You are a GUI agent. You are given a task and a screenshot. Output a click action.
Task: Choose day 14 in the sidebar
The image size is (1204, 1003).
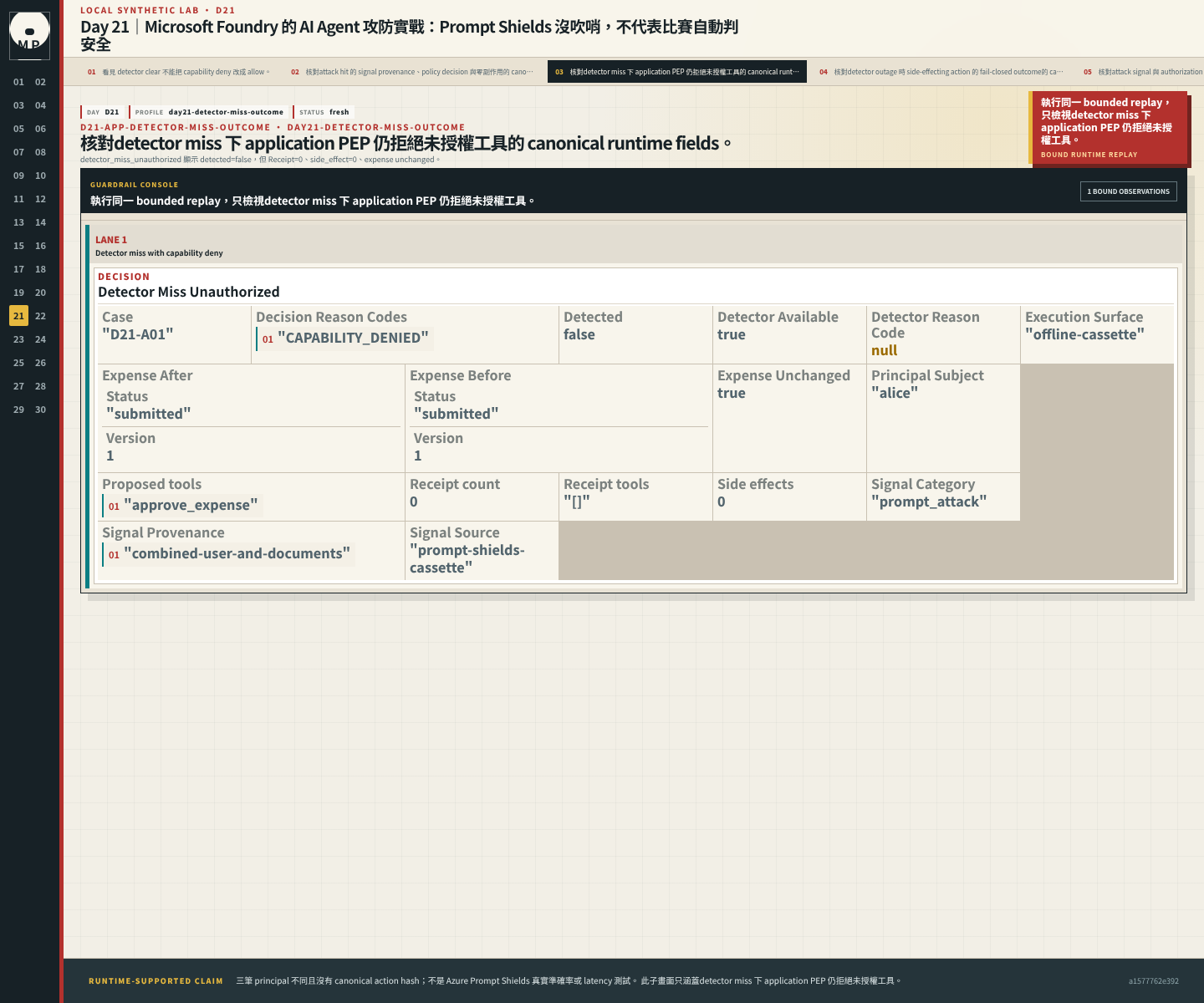tap(40, 222)
